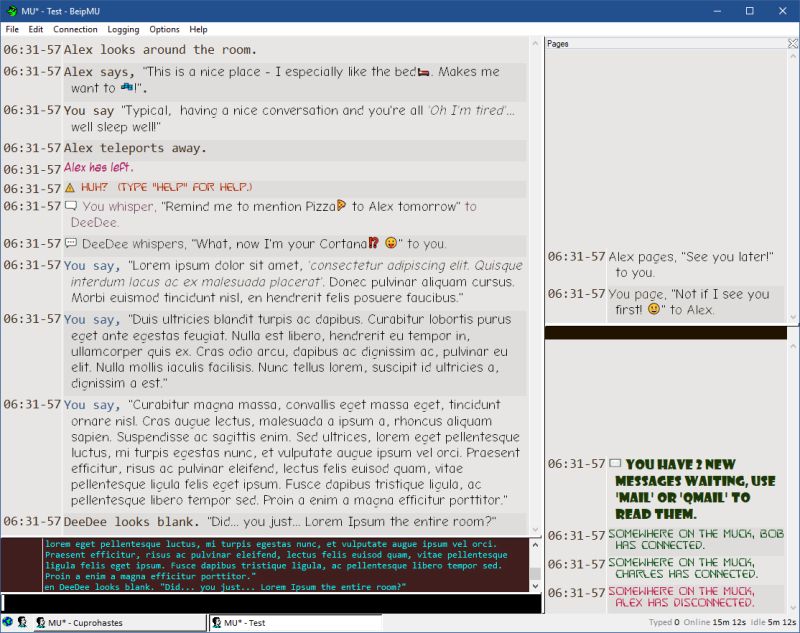Open the Edit menu
Viewport: 800px width, 633px height.
tap(36, 29)
